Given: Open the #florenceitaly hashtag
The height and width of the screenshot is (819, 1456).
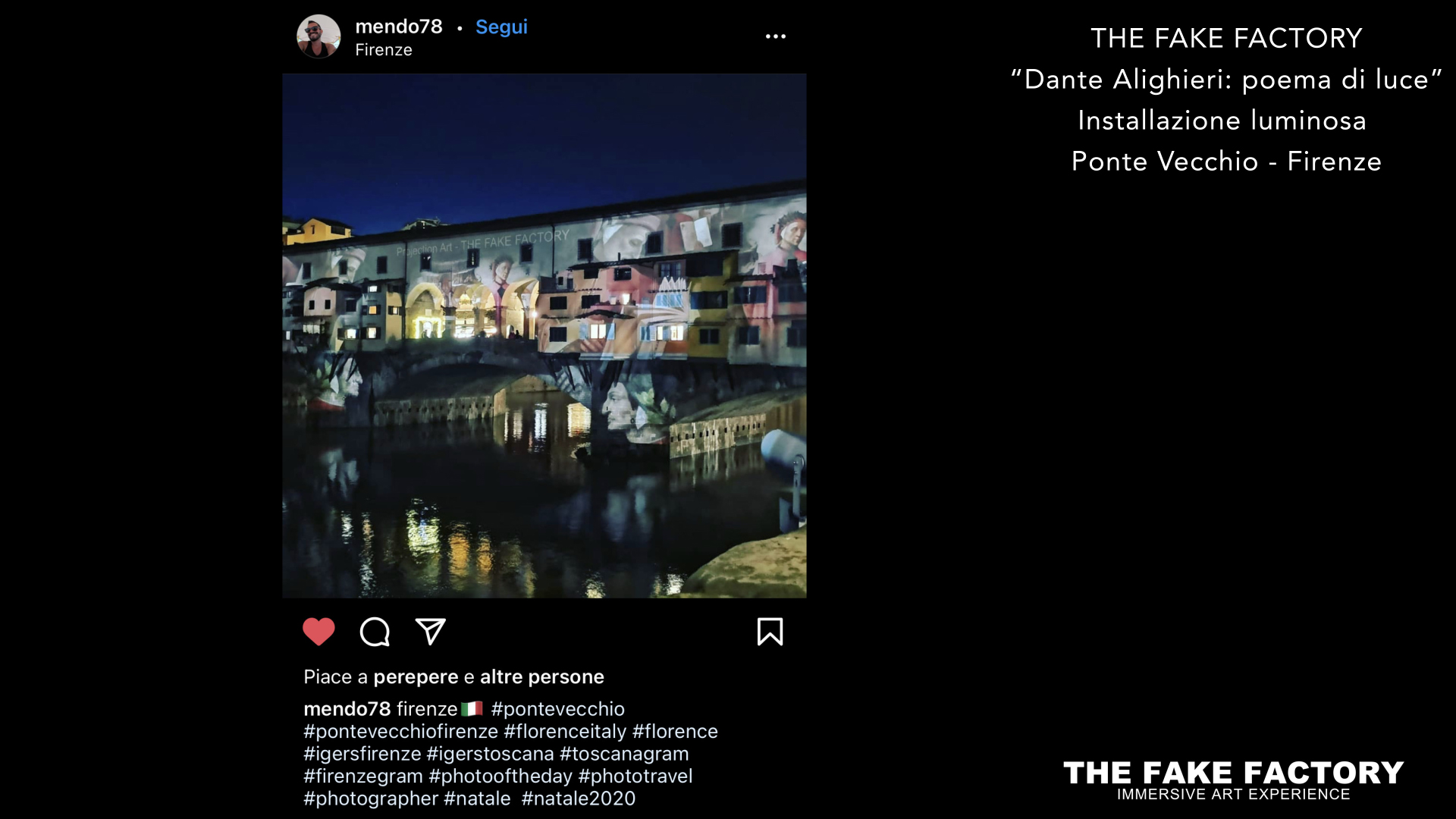Looking at the screenshot, I should [565, 732].
